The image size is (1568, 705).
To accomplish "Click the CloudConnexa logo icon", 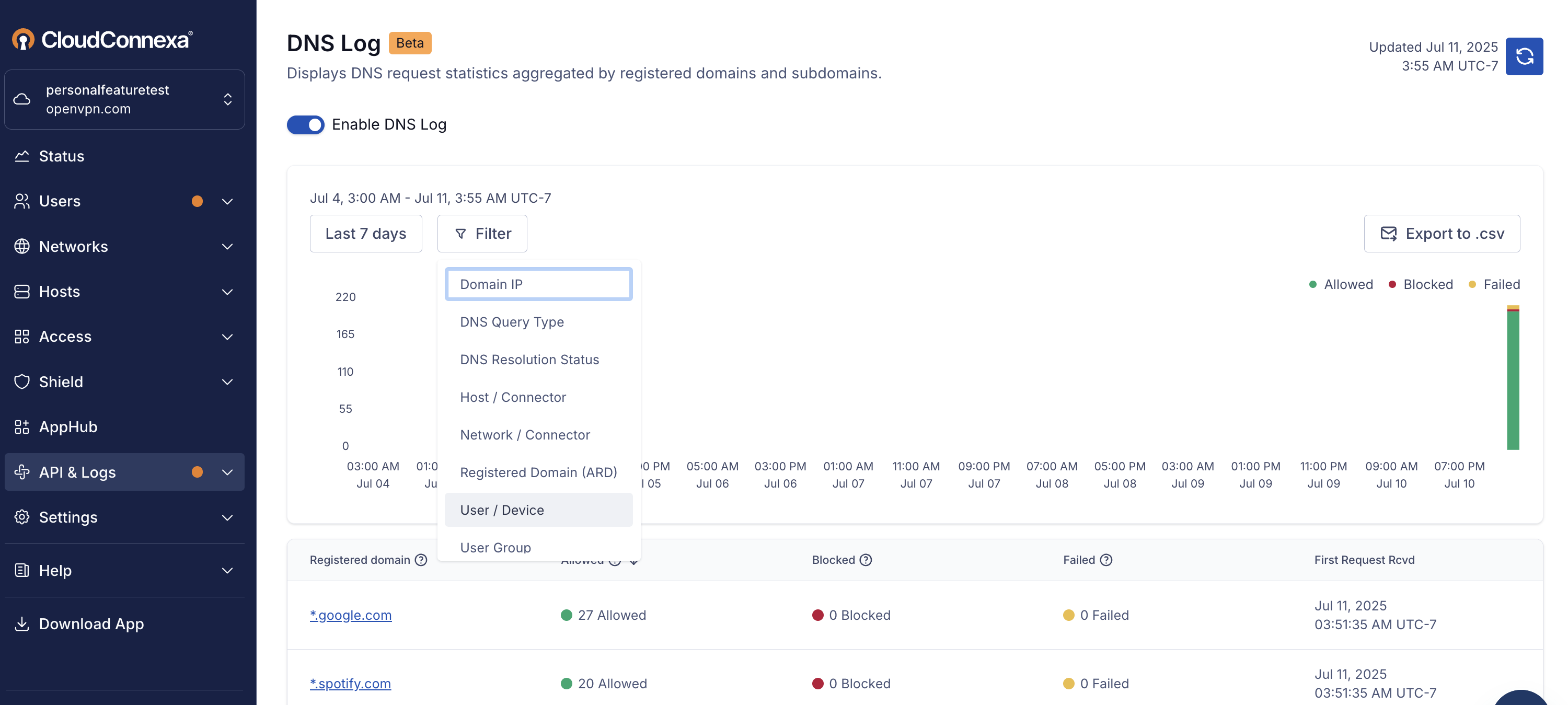I will tap(23, 40).
